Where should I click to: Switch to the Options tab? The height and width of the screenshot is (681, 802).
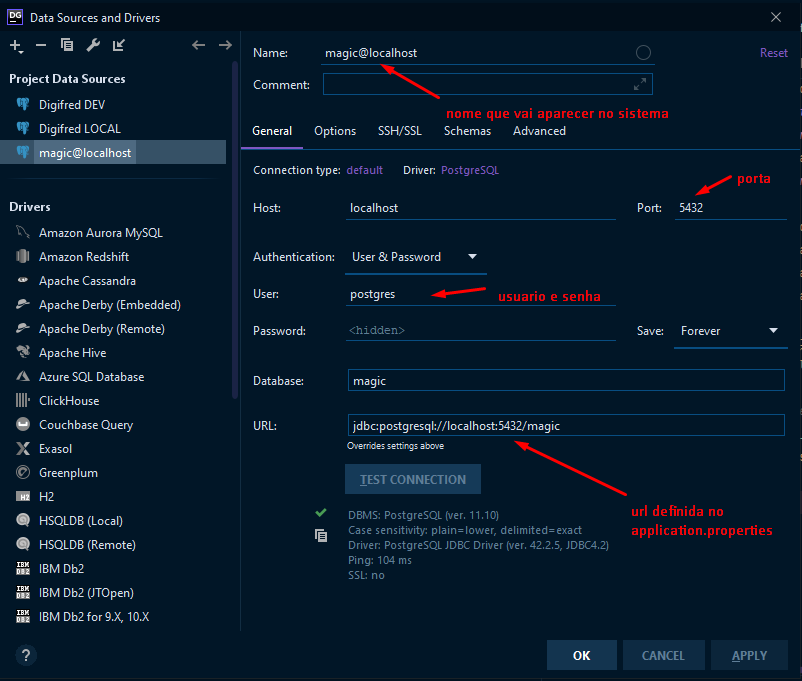point(335,131)
